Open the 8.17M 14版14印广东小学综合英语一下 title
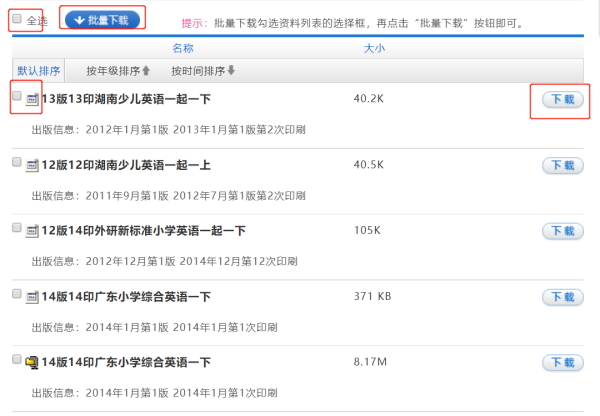 coord(126,362)
